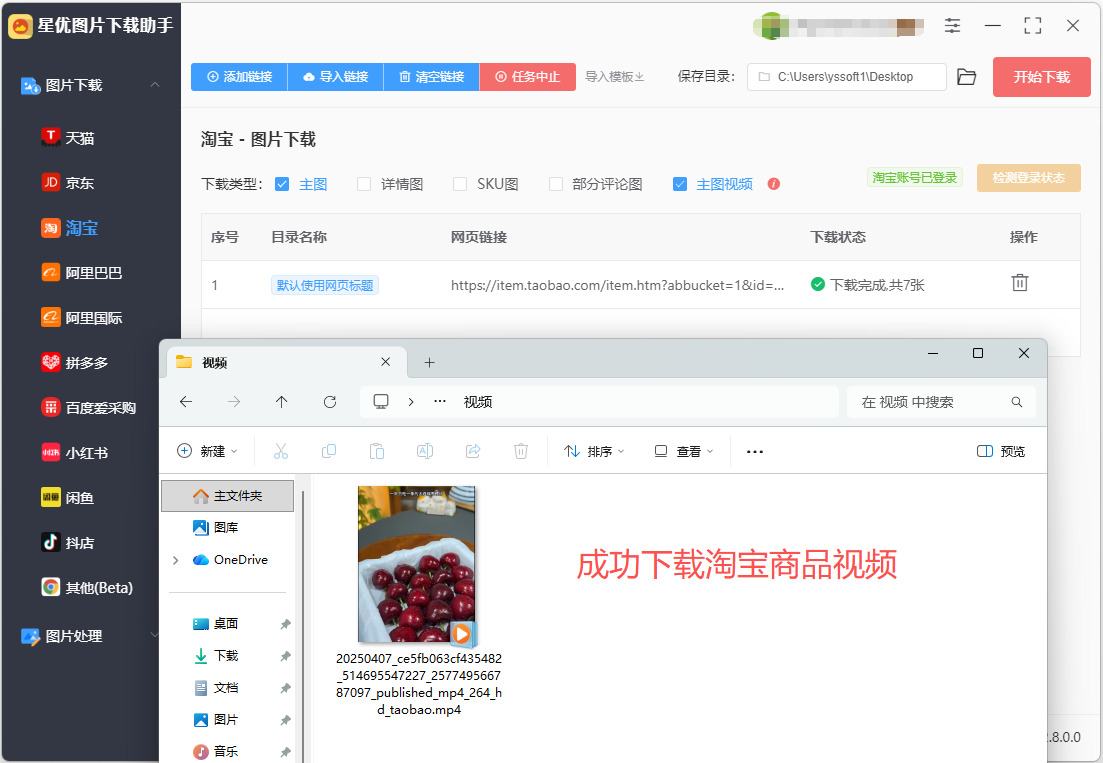
Task: Show hidden path with breadcrumb ellipsis
Action: 440,402
